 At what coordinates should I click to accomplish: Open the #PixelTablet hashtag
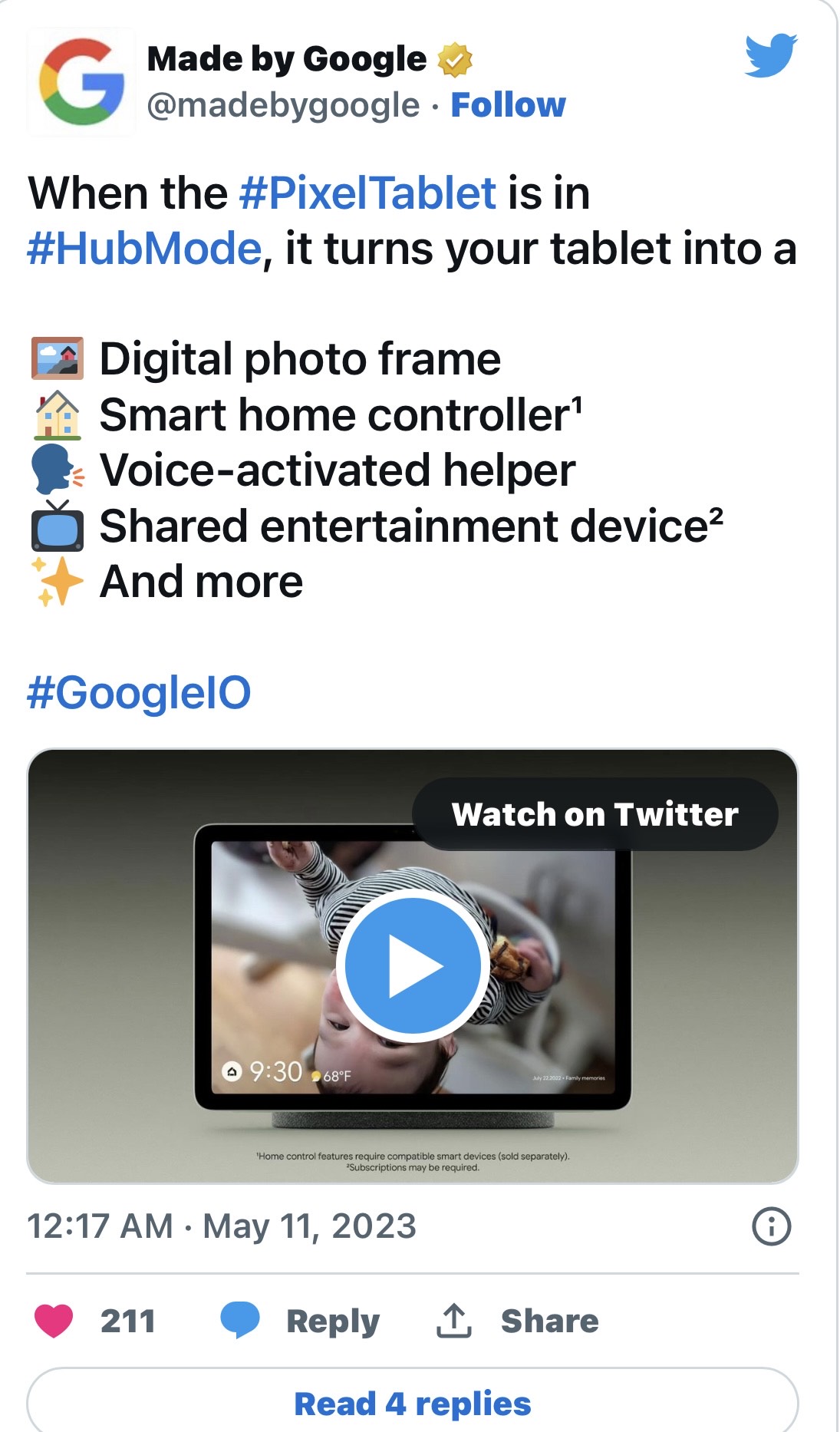click(x=367, y=193)
